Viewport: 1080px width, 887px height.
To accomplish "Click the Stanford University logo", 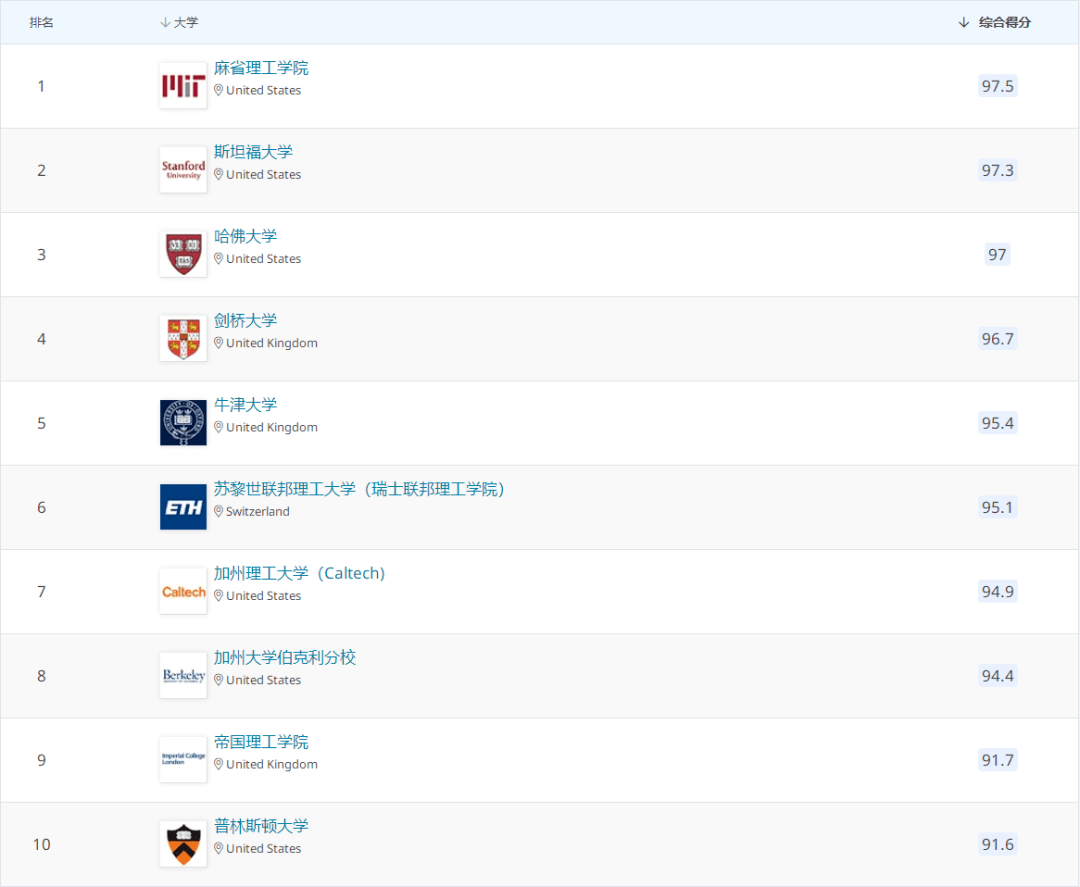I will (x=183, y=169).
